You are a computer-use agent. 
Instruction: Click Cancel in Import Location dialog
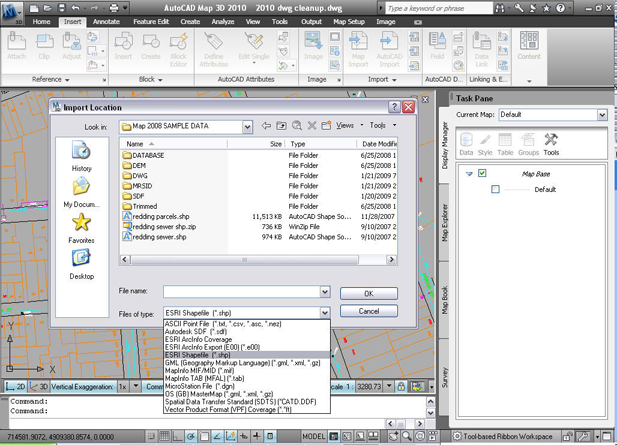click(x=369, y=311)
